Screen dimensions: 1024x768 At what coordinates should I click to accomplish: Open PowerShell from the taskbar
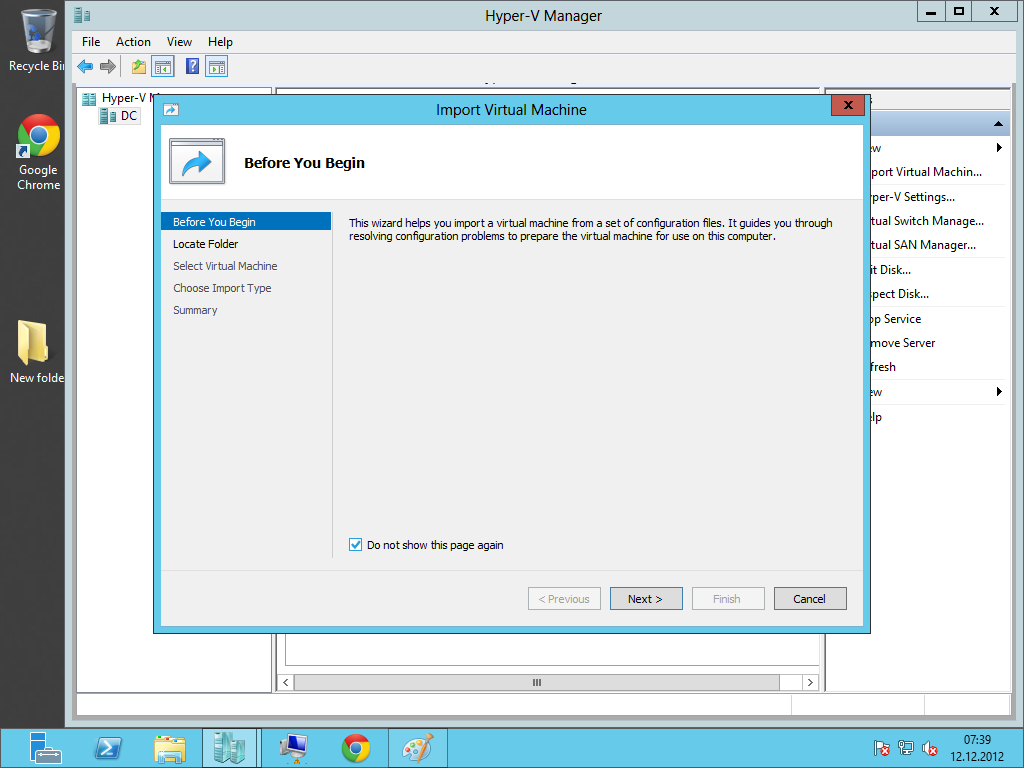click(108, 748)
